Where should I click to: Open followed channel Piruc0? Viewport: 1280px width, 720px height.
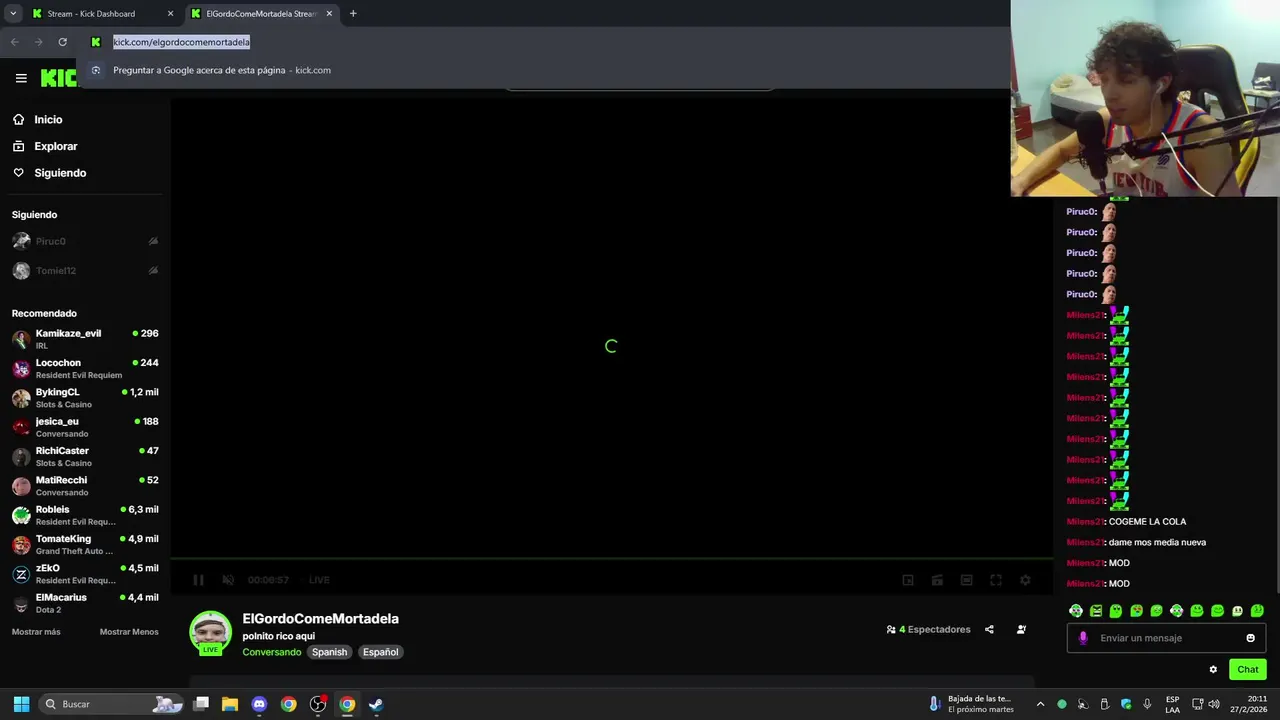(x=84, y=241)
